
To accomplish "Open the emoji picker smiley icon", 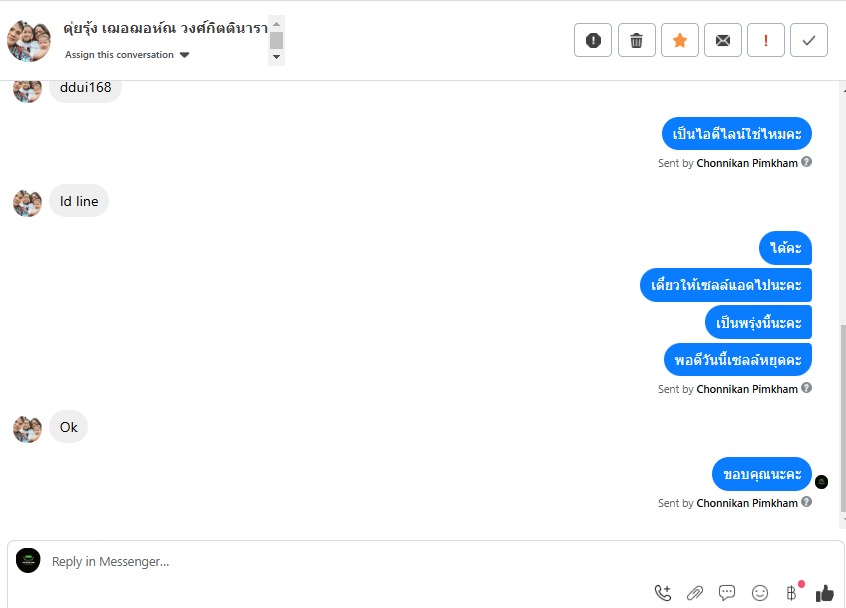I will coord(760,593).
